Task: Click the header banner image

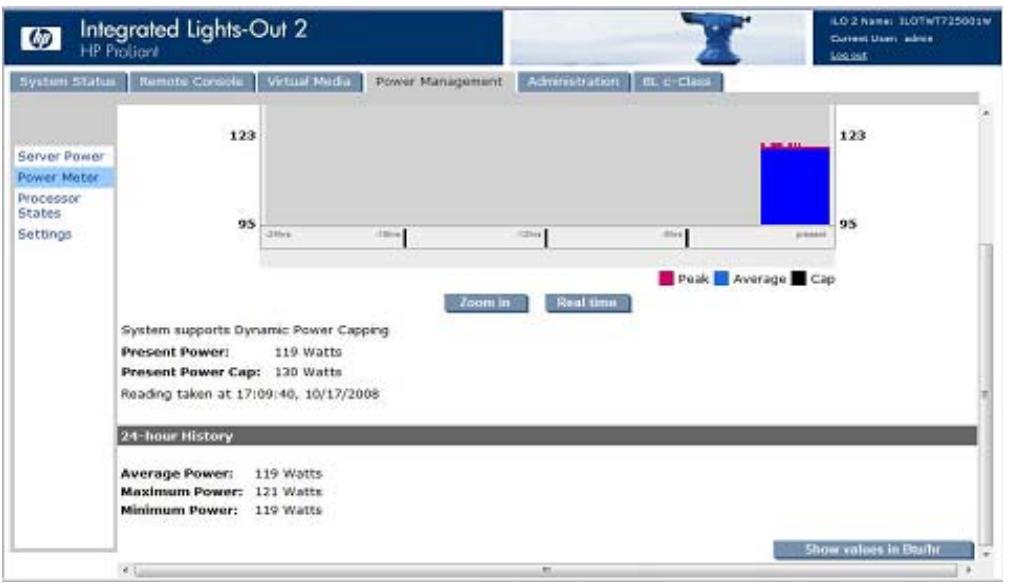Action: point(658,37)
